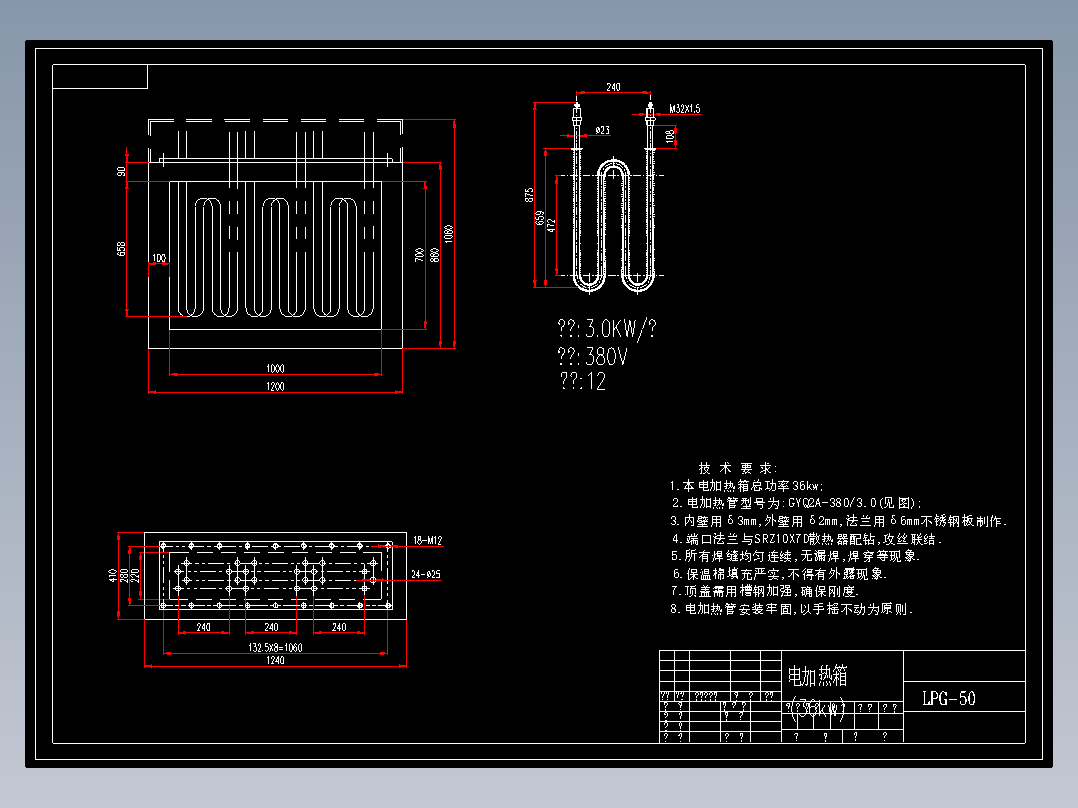This screenshot has width=1078, height=808.
Task: Click note 4 mentioning SRZ10X7D
Action: tap(807, 539)
